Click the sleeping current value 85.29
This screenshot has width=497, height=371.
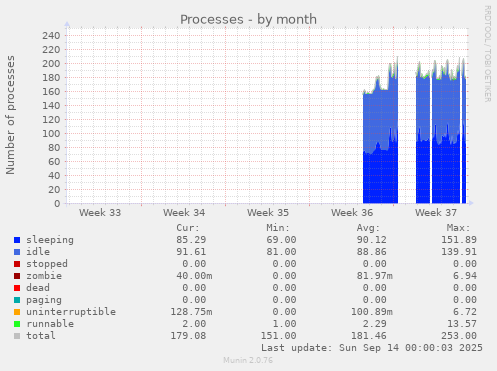click(191, 240)
